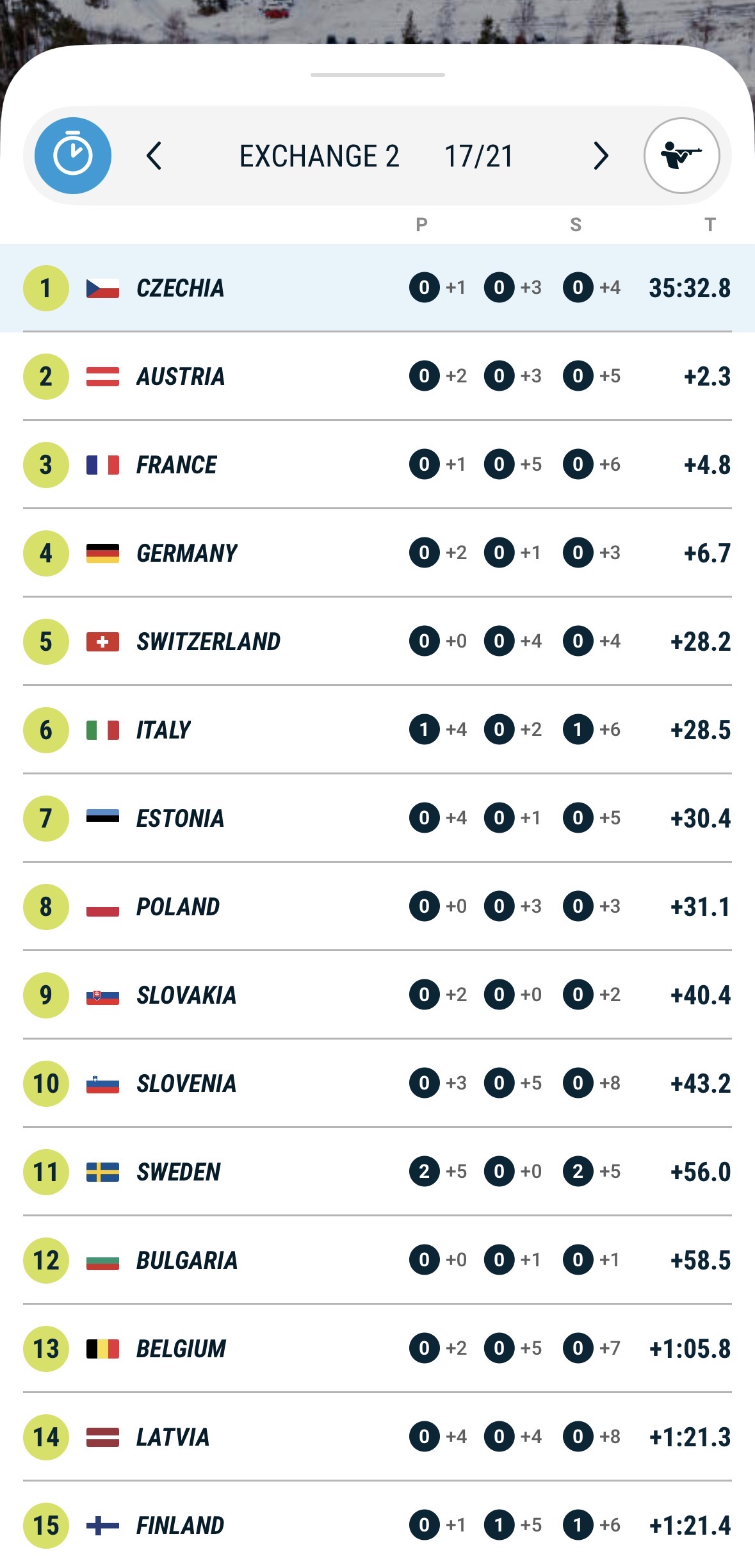Tap the Slovakia flag icon
Viewport: 755px width, 1568px height.
click(x=102, y=996)
